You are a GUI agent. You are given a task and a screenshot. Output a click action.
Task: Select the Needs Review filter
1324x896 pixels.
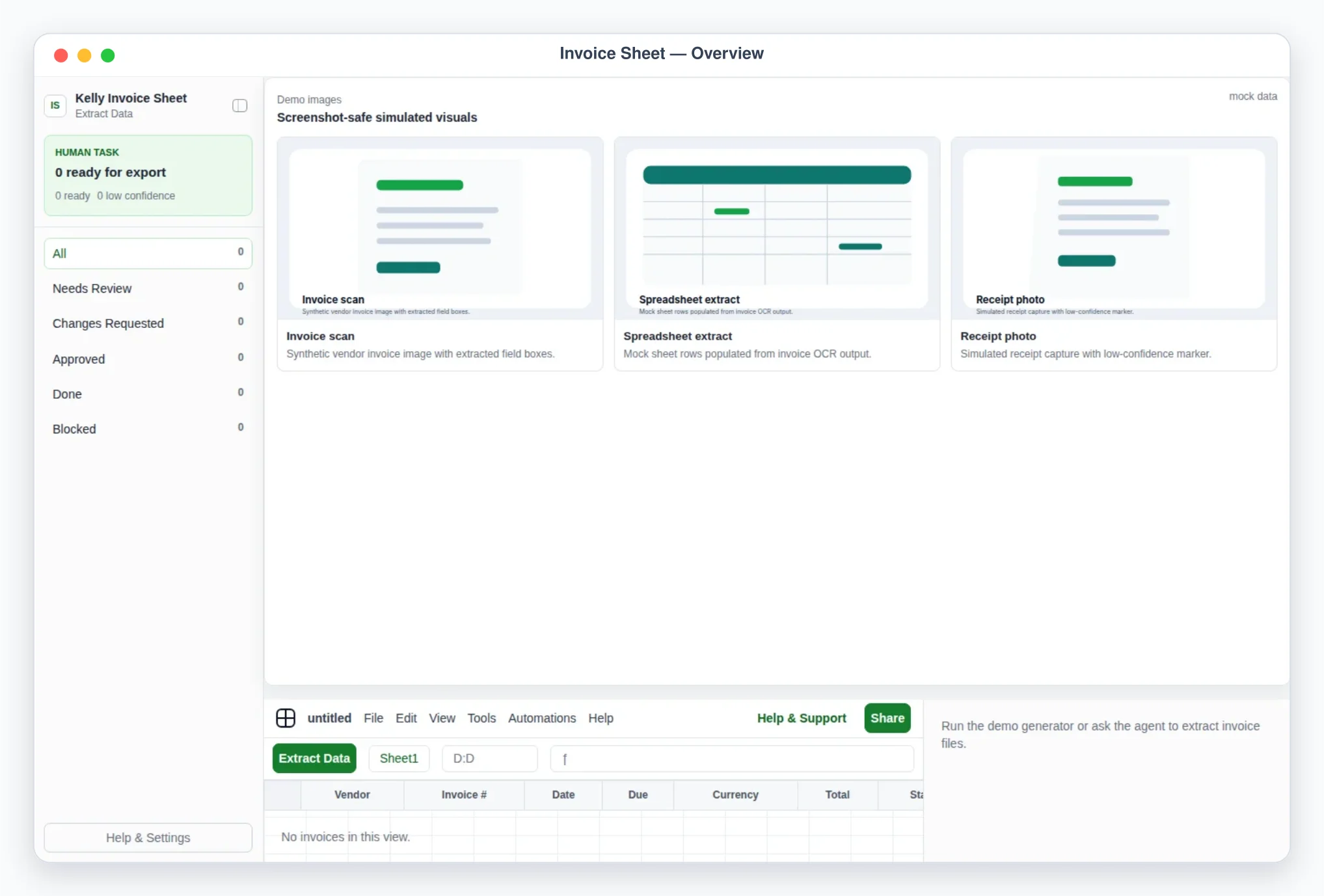coord(148,288)
